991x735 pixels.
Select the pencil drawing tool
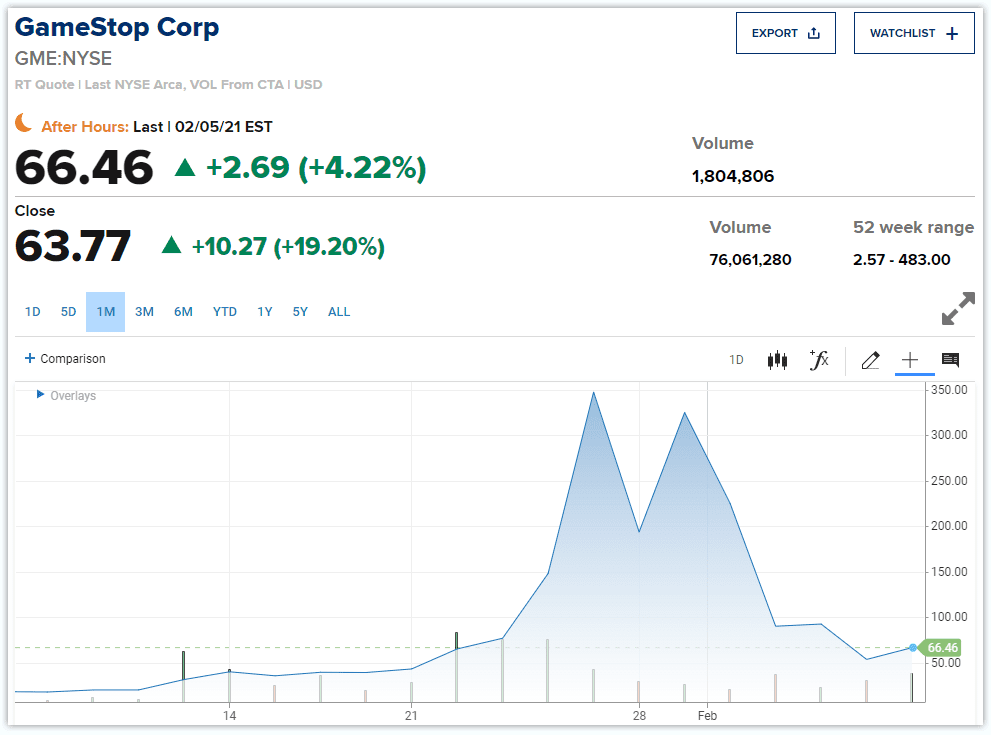click(870, 360)
